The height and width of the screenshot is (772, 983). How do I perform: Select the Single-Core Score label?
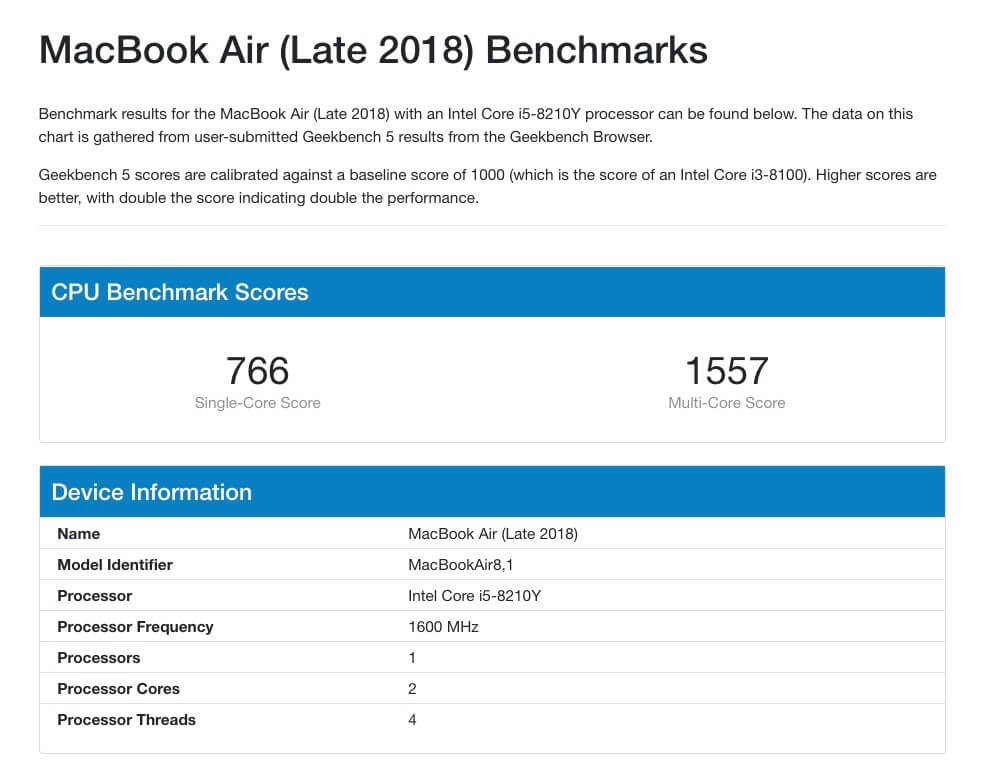pos(257,403)
